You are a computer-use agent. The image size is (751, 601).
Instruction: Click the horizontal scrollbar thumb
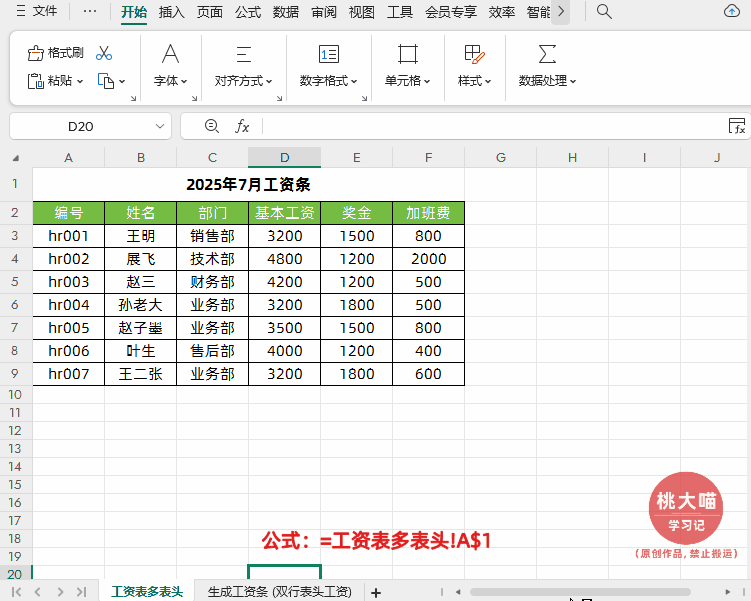[580, 592]
